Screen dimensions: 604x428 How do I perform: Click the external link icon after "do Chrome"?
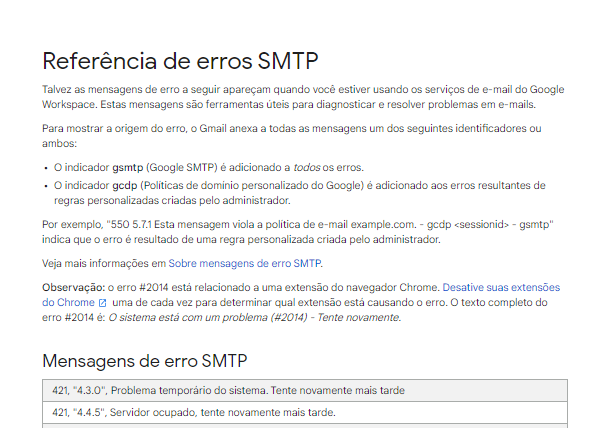point(102,302)
